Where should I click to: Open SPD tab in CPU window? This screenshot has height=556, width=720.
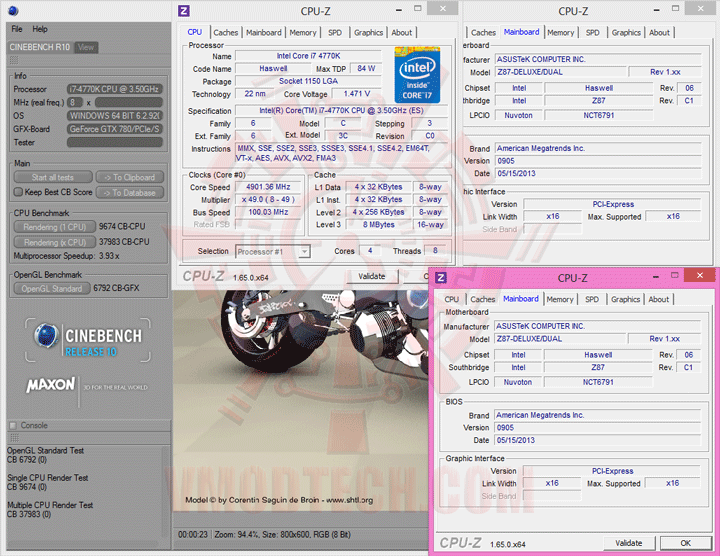335,33
